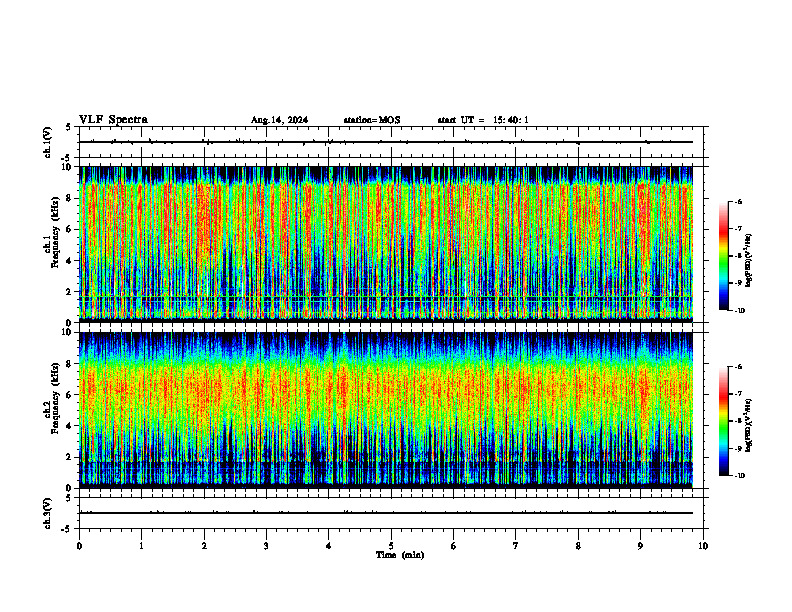The height and width of the screenshot is (612, 792).
Task: Click time-axis tick label "8"
Action: [578, 546]
